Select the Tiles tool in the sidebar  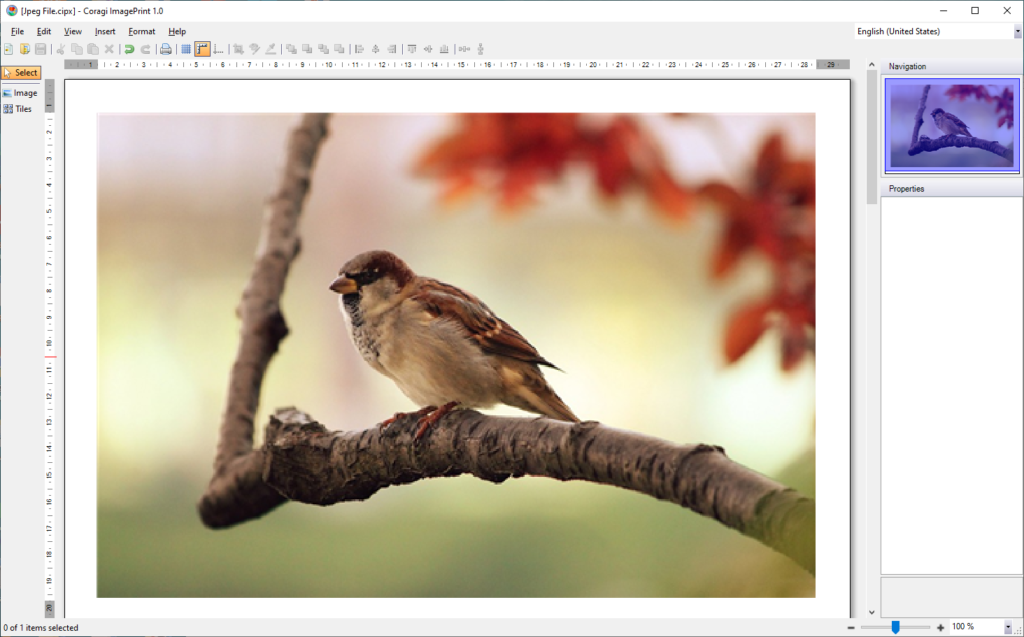coord(19,108)
